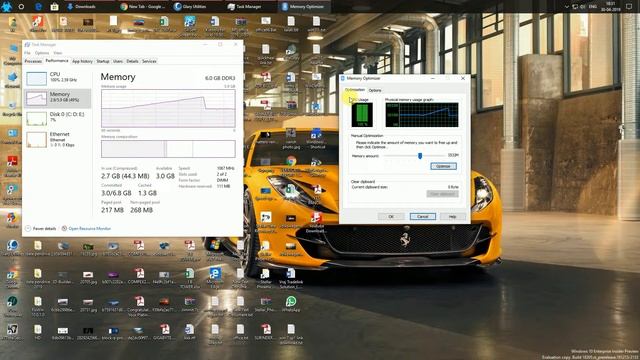Click the Optimize button
640x360 pixels.
[443, 166]
